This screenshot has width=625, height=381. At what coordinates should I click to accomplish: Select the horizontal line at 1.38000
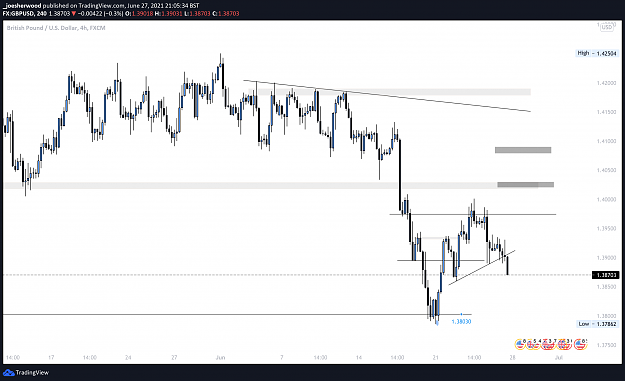point(237,314)
